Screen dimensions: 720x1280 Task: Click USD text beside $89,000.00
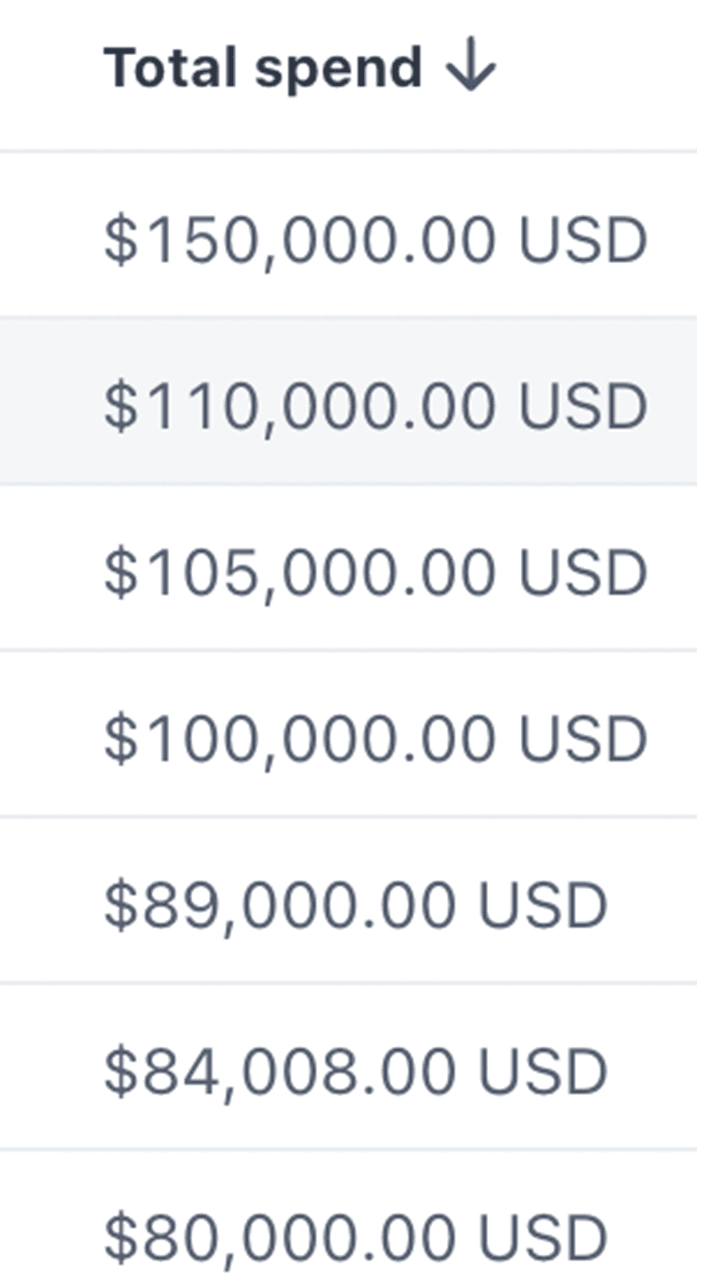542,905
